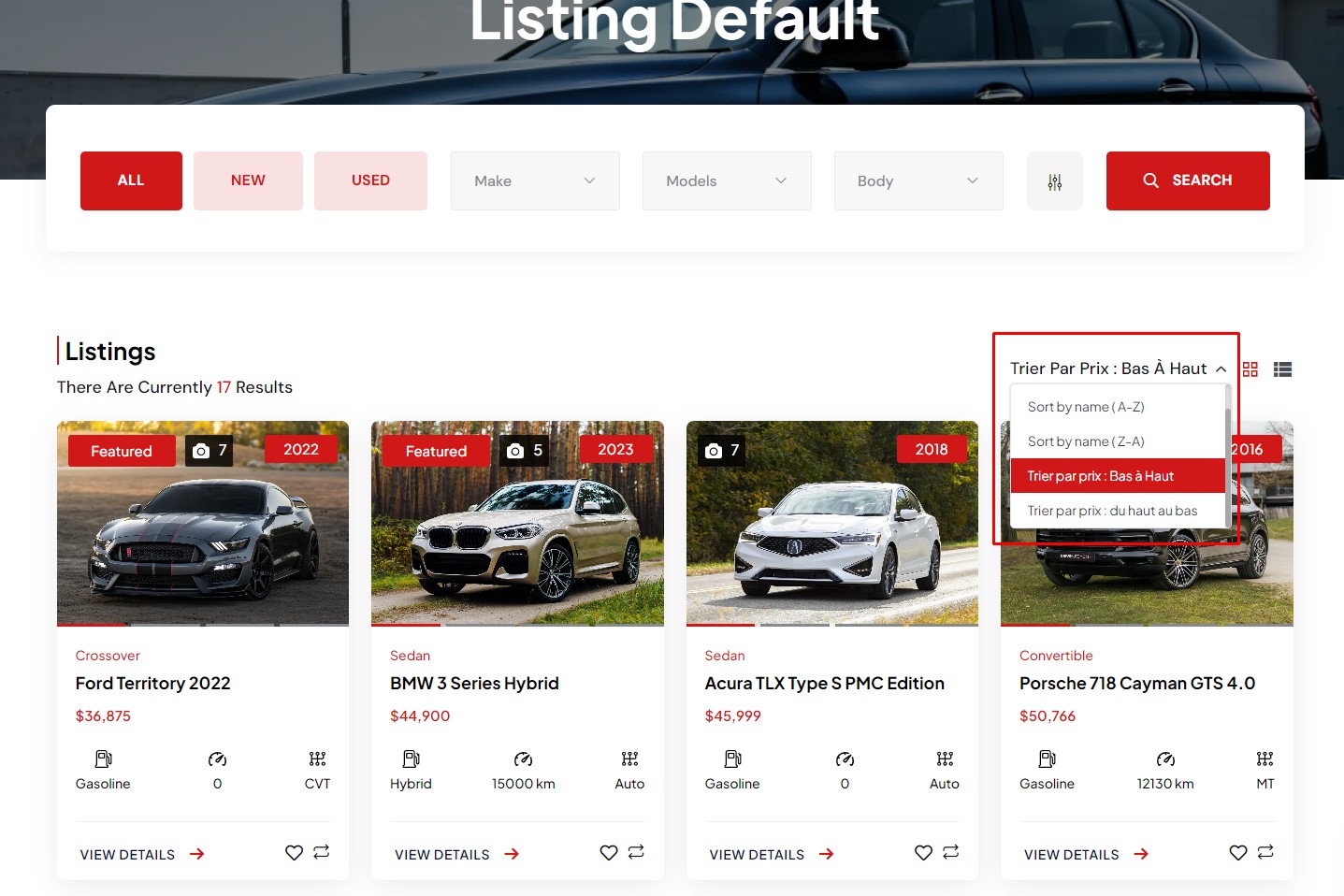Click the Porsche MT transmission icon
The height and width of the screenshot is (896, 1344).
[1265, 759]
